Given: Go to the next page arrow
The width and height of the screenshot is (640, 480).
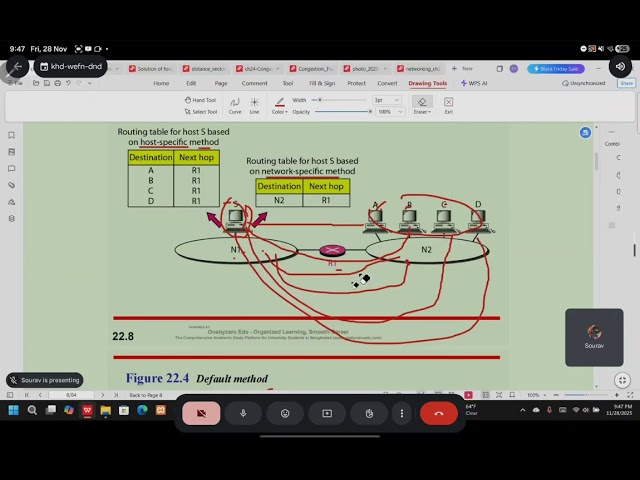Looking at the screenshot, I should [x=102, y=395].
